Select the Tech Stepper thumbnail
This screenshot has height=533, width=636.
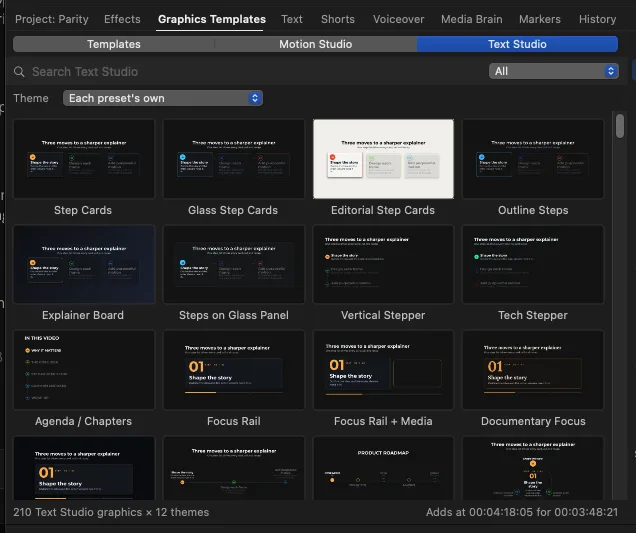[x=533, y=264]
